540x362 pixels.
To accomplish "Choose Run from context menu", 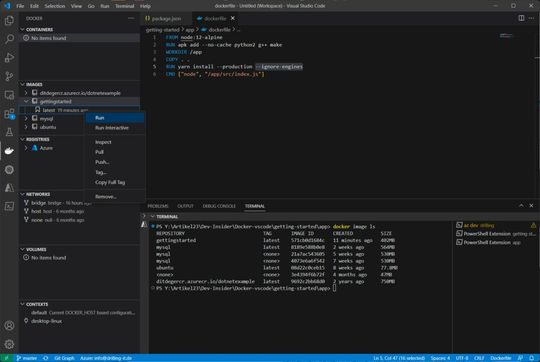I will pyautogui.click(x=115, y=118).
